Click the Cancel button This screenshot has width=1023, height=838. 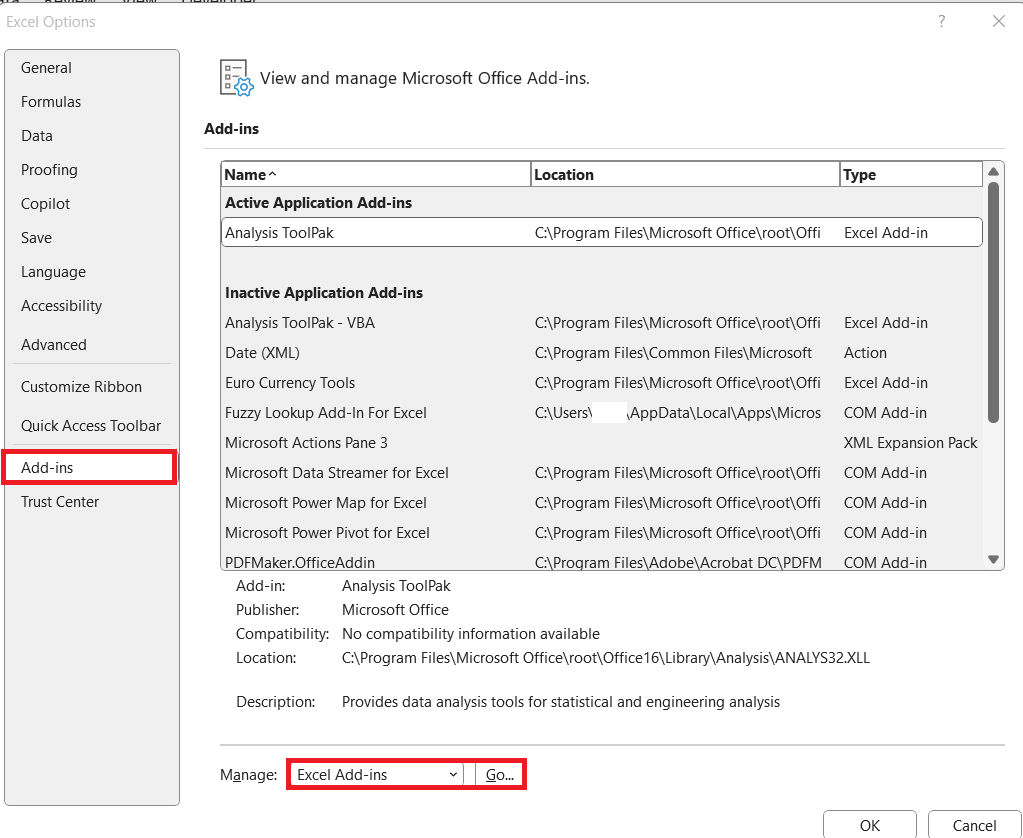974,825
